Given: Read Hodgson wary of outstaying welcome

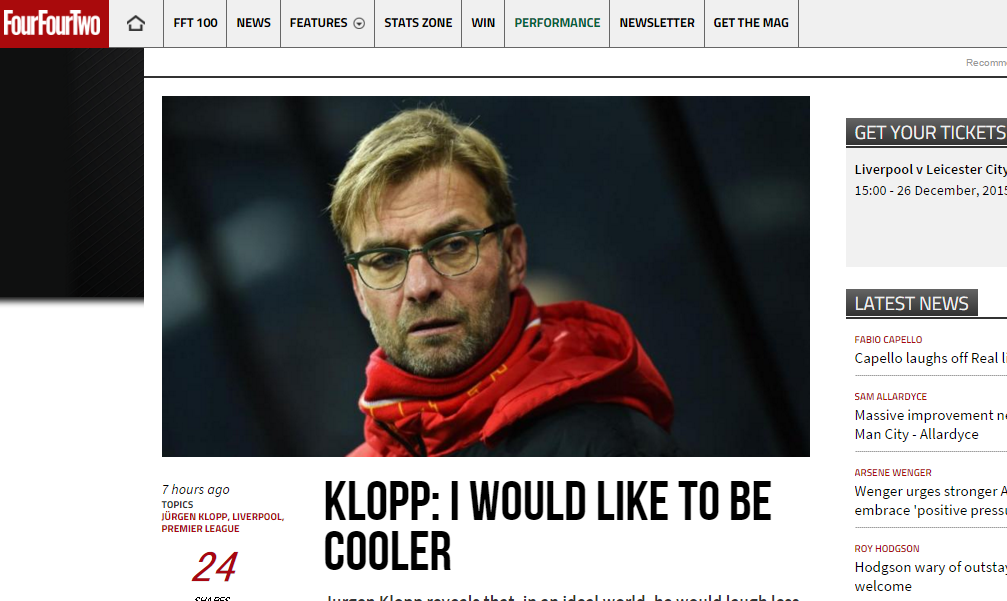Looking at the screenshot, I should pos(931,577).
